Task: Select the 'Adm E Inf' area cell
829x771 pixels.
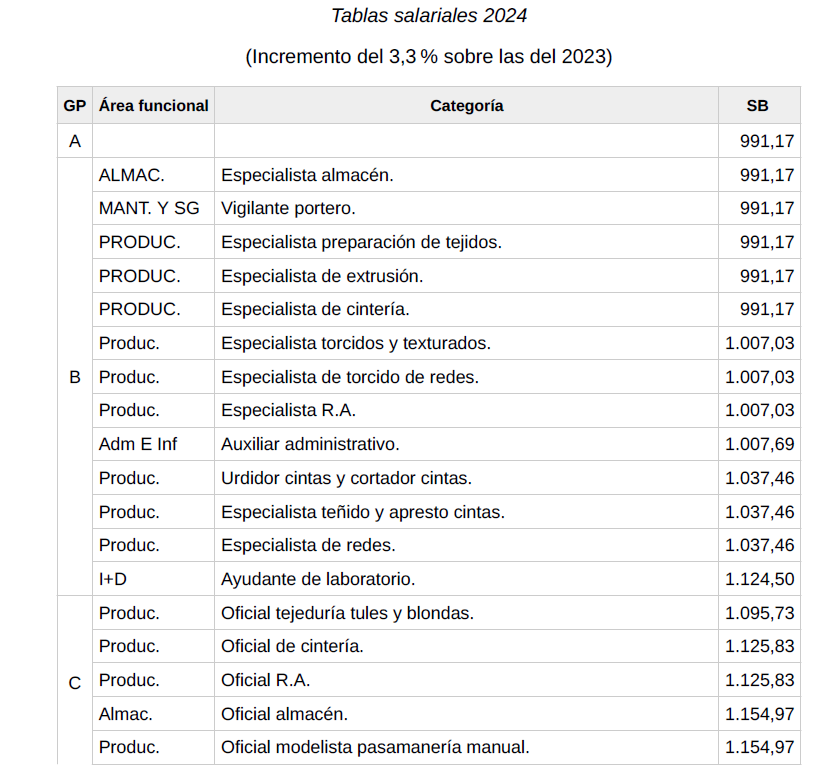Action: [x=138, y=444]
